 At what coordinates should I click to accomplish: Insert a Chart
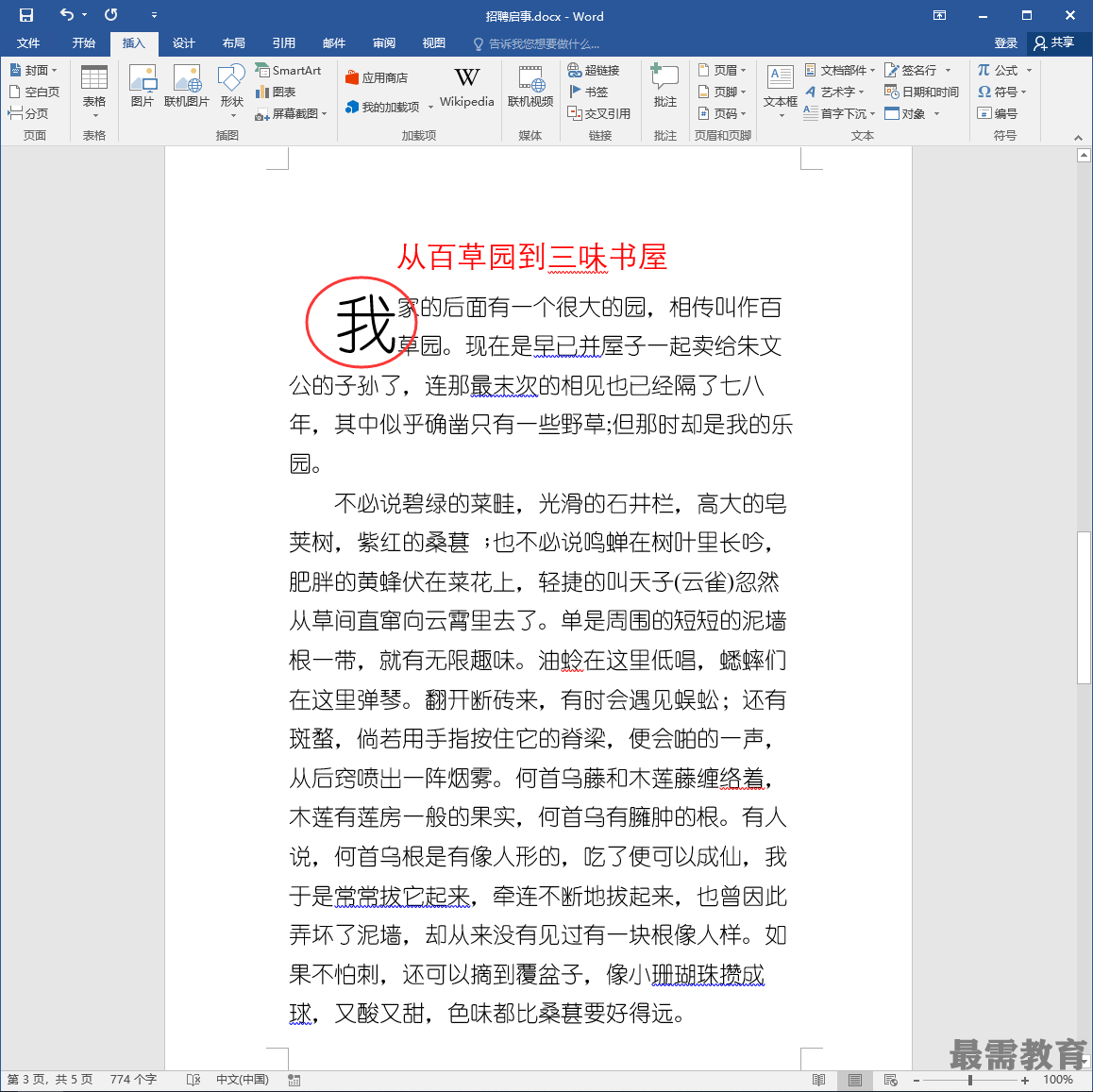(x=276, y=92)
